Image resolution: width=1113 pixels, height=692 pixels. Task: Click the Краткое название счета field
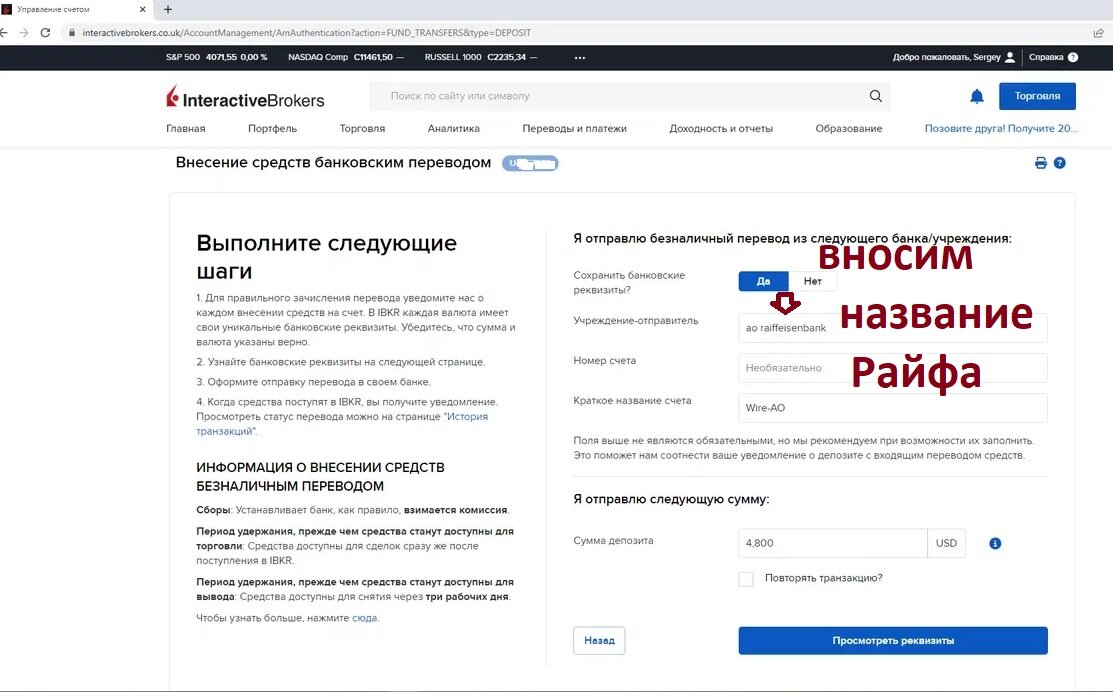click(x=893, y=408)
